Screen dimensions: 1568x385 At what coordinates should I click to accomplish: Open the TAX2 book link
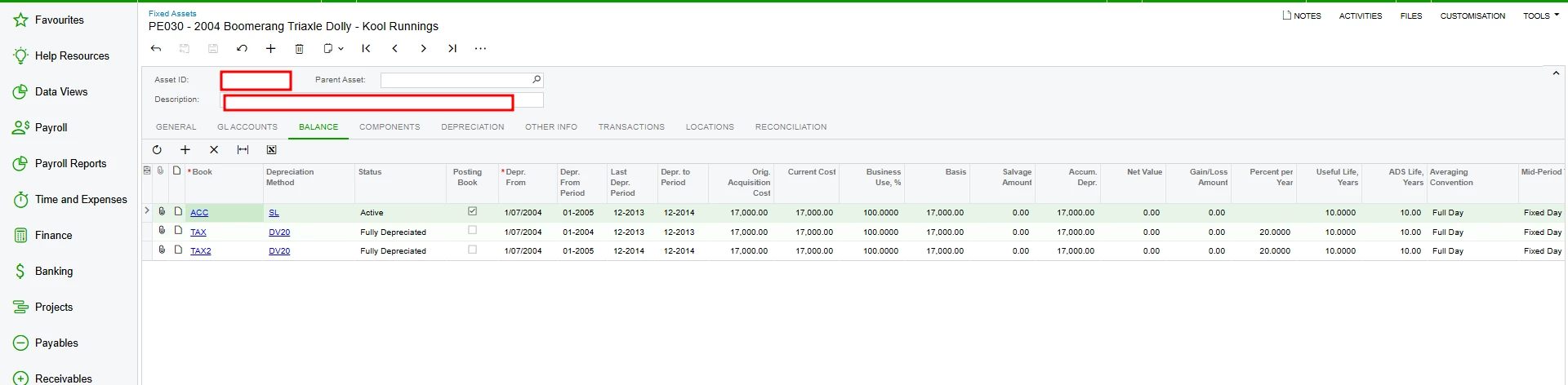point(201,251)
